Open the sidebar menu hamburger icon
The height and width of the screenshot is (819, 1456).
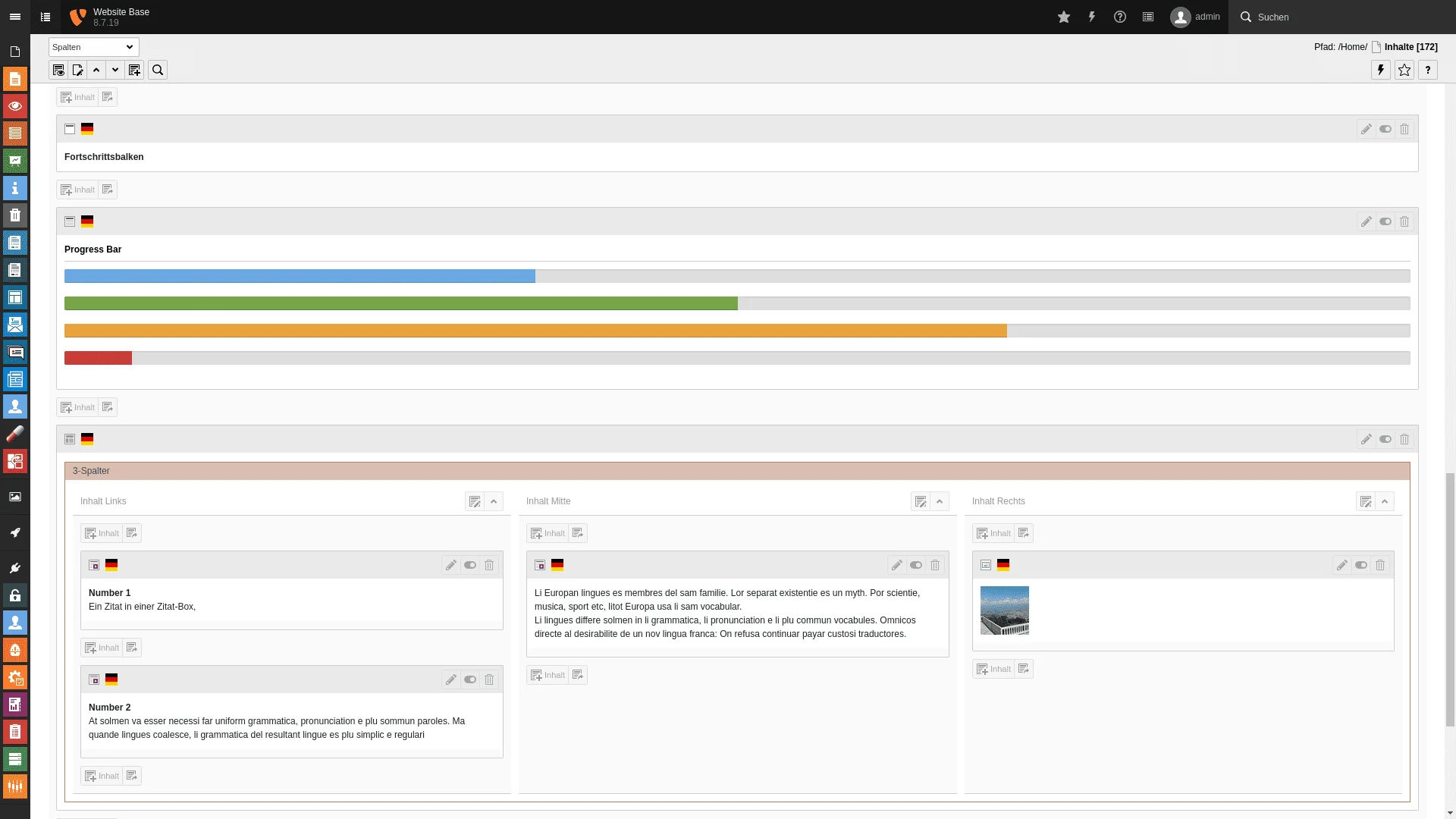(x=15, y=16)
